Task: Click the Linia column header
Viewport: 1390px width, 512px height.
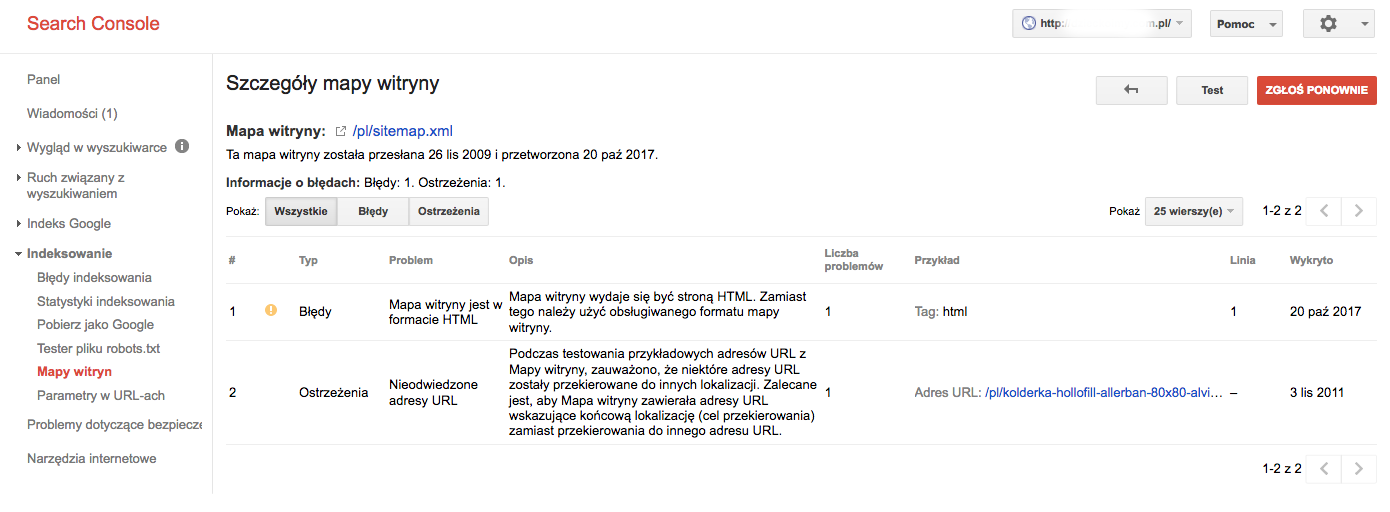Action: tap(1242, 260)
